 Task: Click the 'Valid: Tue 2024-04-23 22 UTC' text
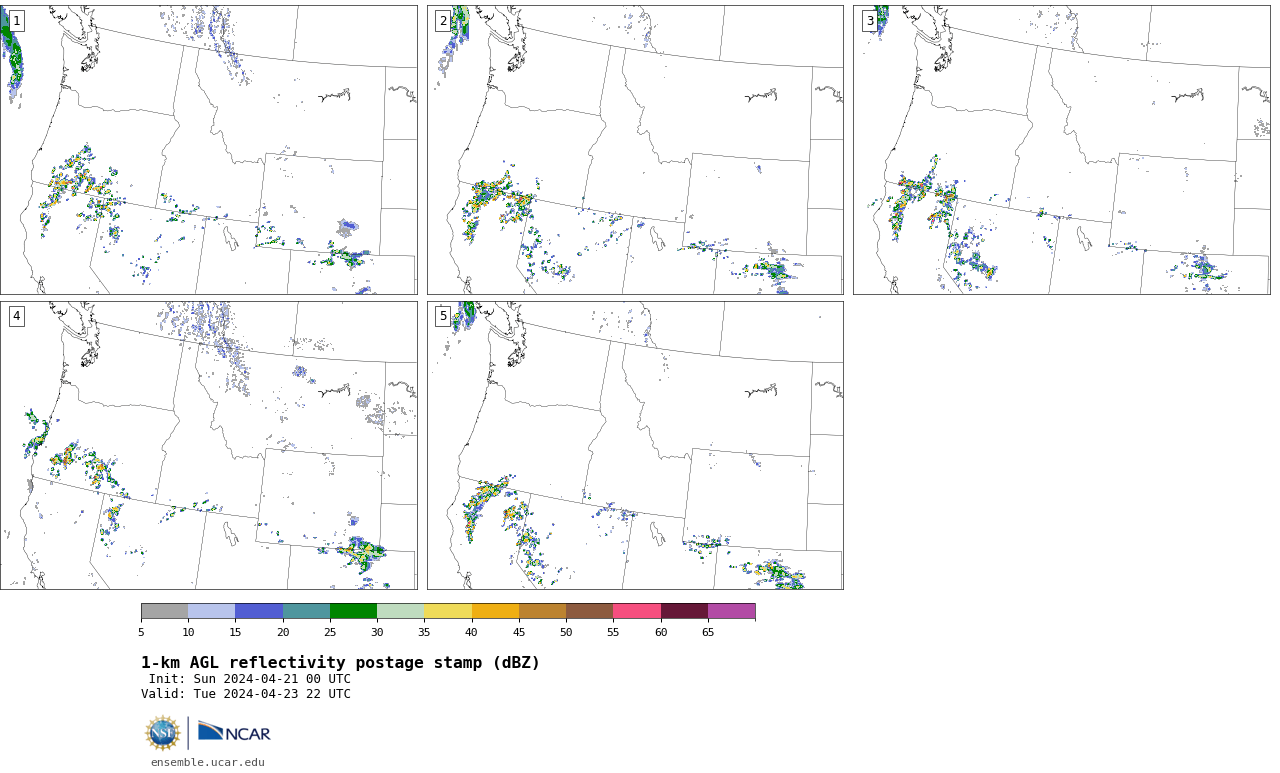[246, 694]
